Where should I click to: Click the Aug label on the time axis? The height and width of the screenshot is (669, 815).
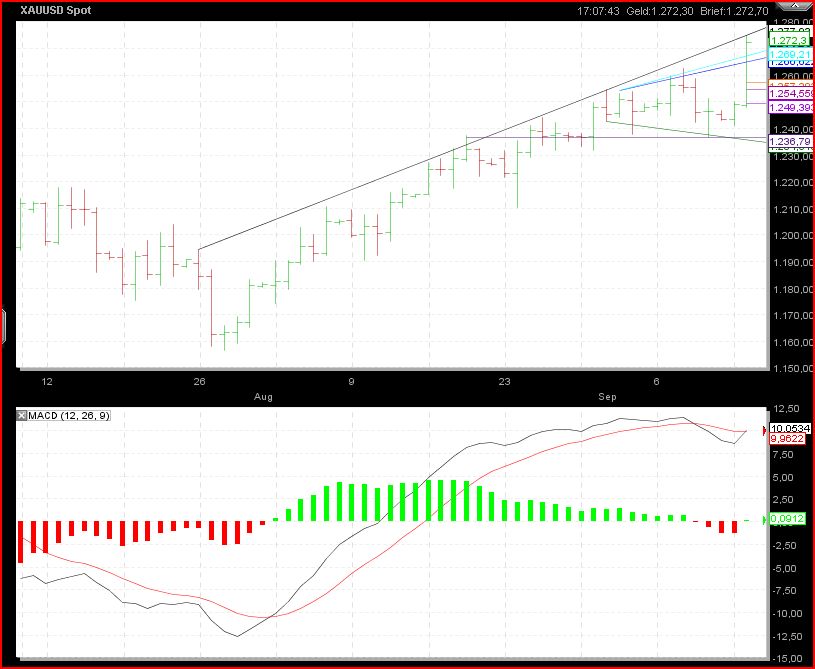tap(263, 396)
